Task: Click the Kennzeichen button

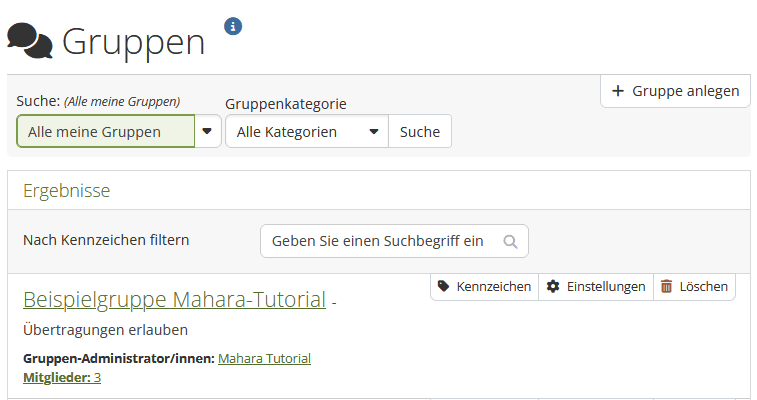Action: tap(484, 287)
